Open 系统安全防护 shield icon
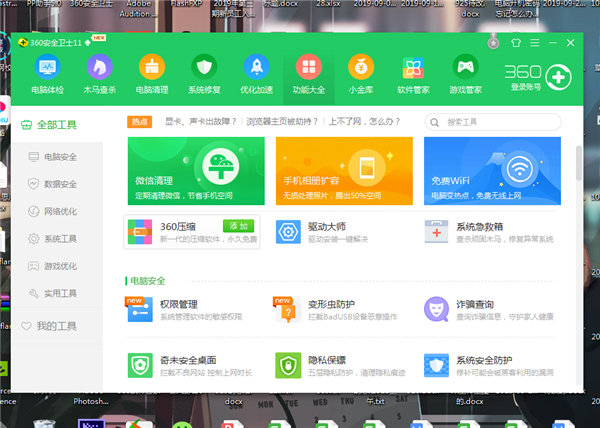 436,365
